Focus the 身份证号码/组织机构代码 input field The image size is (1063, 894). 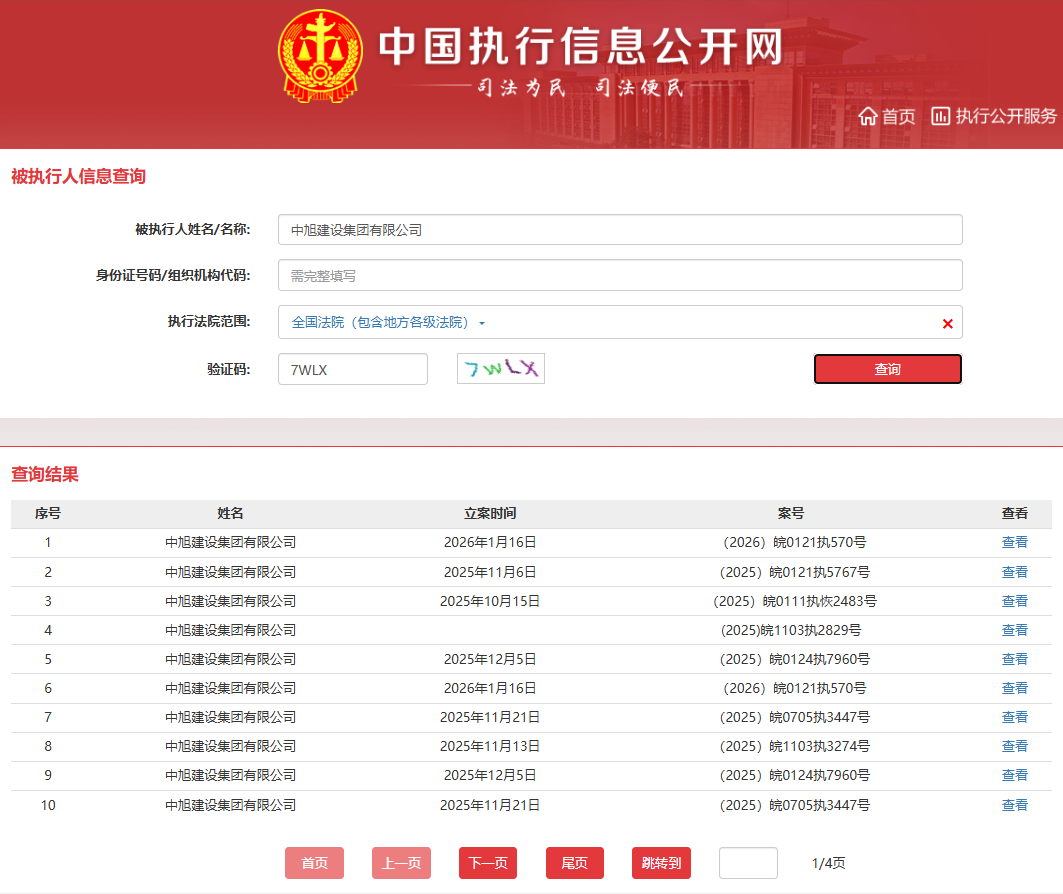tap(620, 275)
